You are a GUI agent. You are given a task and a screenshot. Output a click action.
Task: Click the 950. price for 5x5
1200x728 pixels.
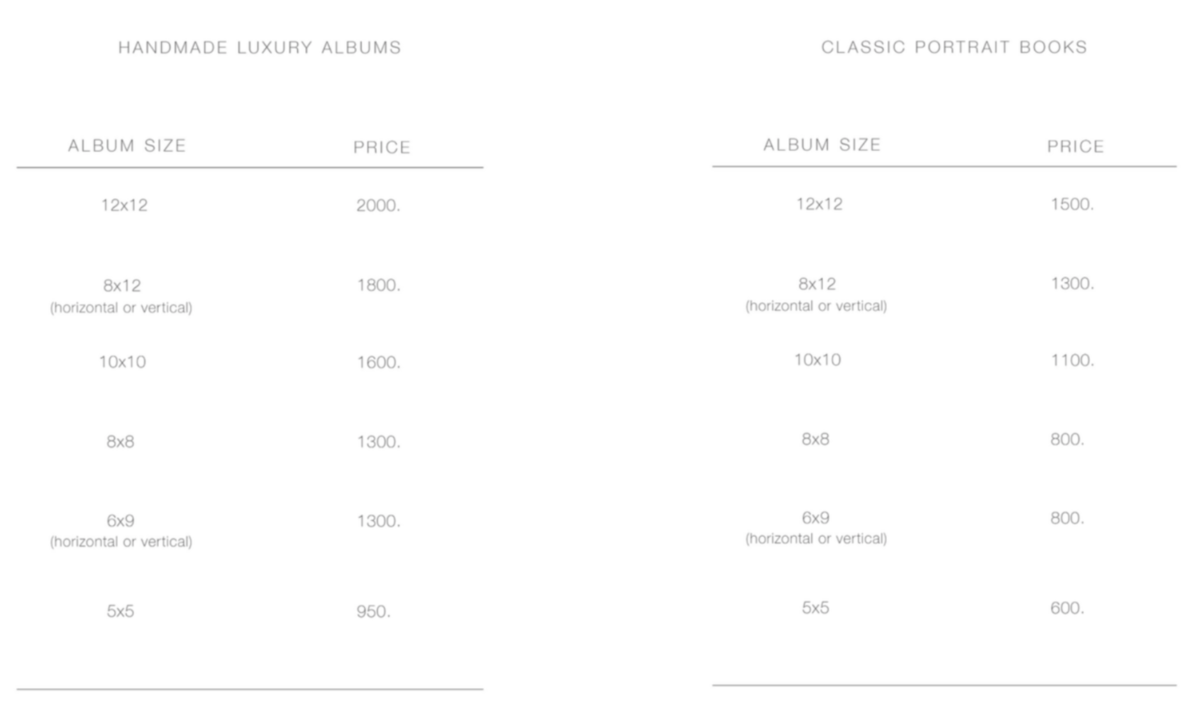pyautogui.click(x=373, y=611)
